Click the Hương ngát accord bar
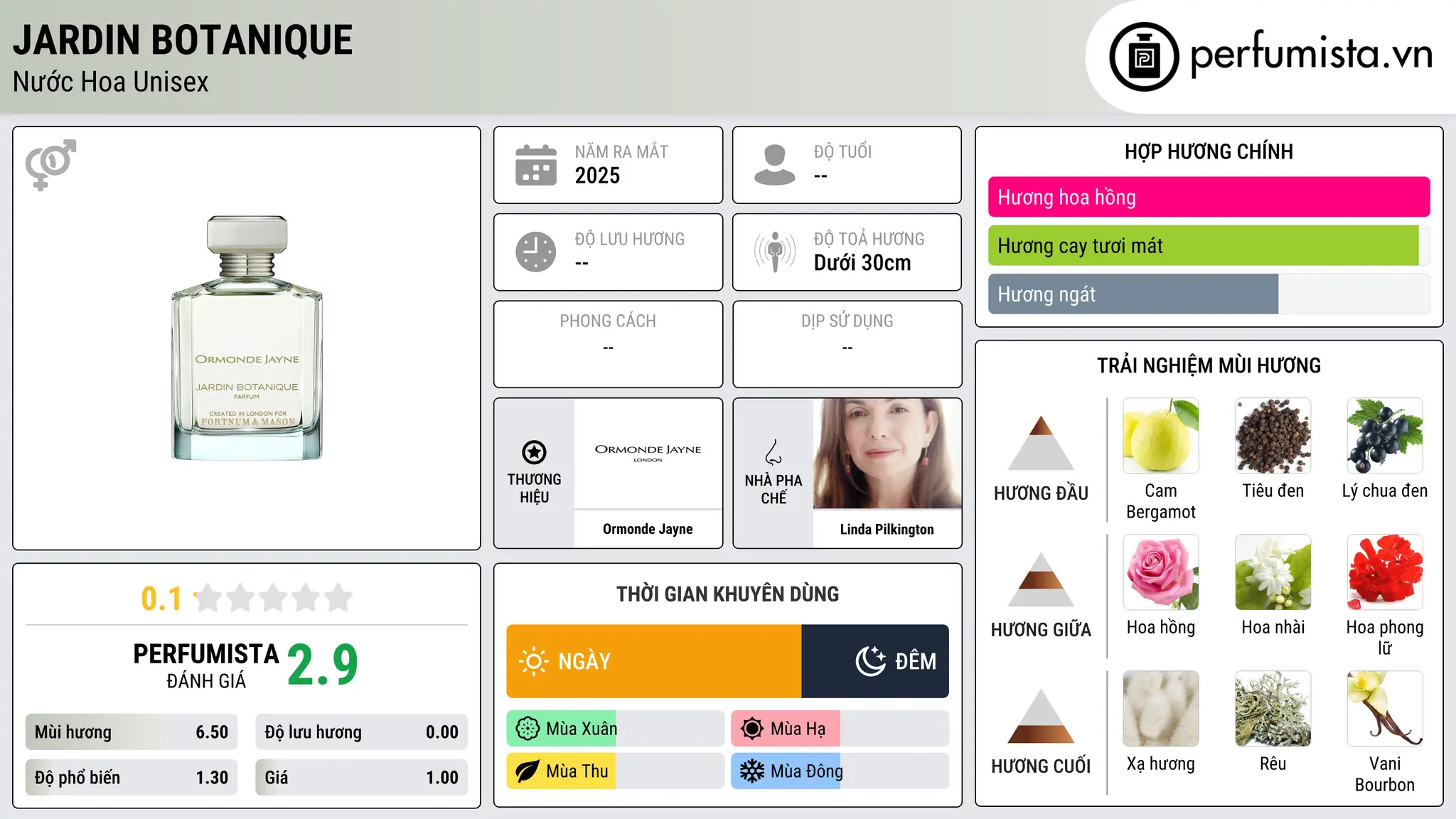This screenshot has width=1456, height=819. pyautogui.click(x=1209, y=294)
